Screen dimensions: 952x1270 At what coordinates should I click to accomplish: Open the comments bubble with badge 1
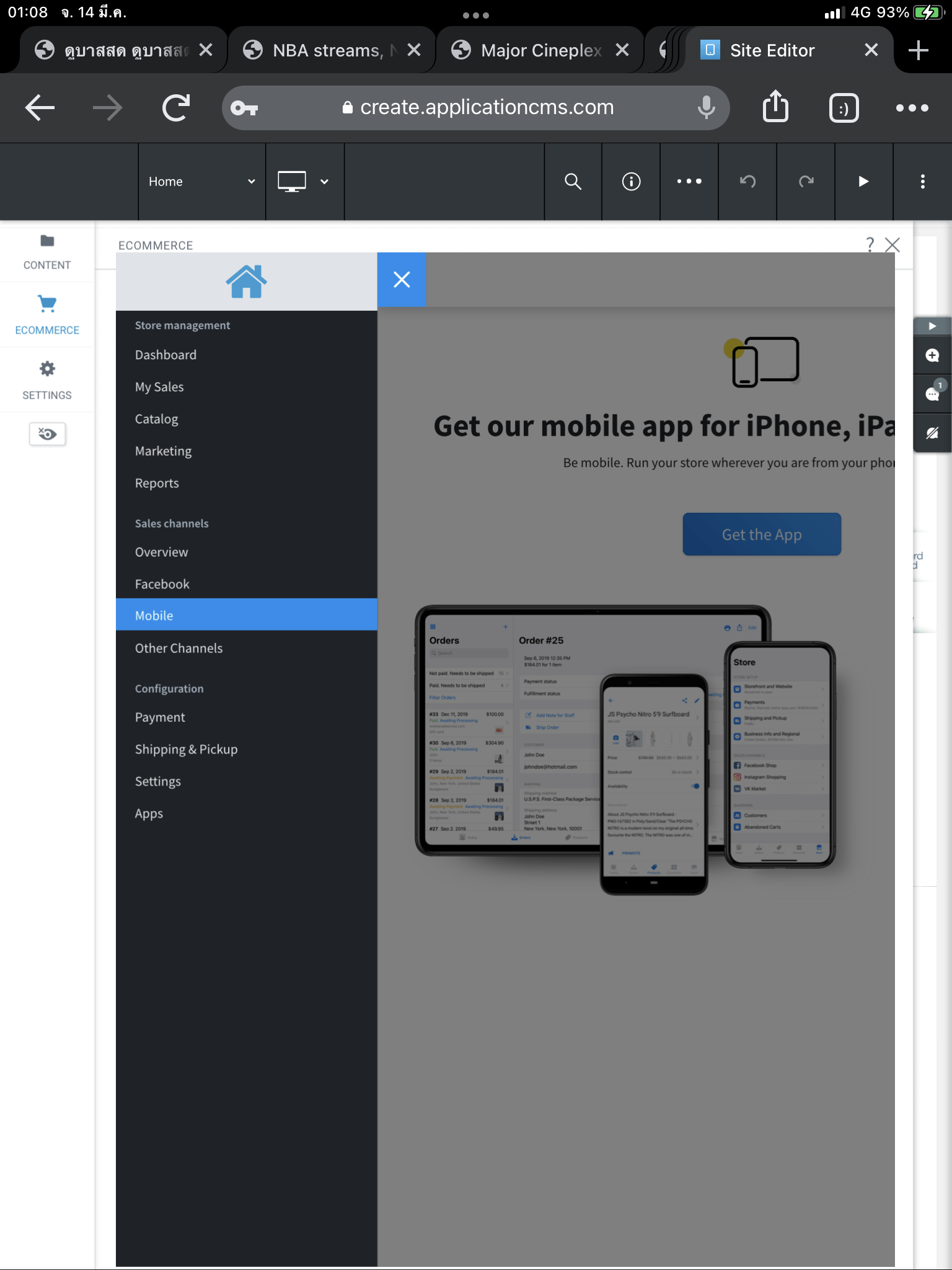click(x=932, y=393)
